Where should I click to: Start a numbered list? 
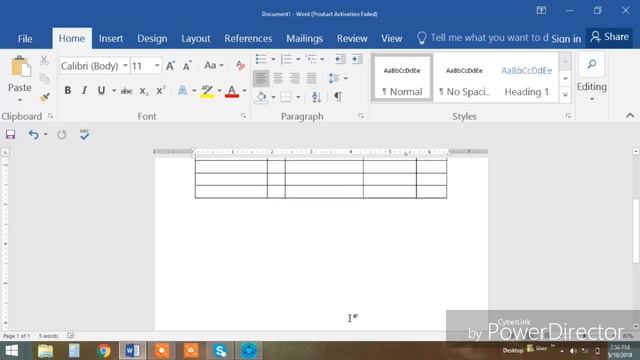286,59
